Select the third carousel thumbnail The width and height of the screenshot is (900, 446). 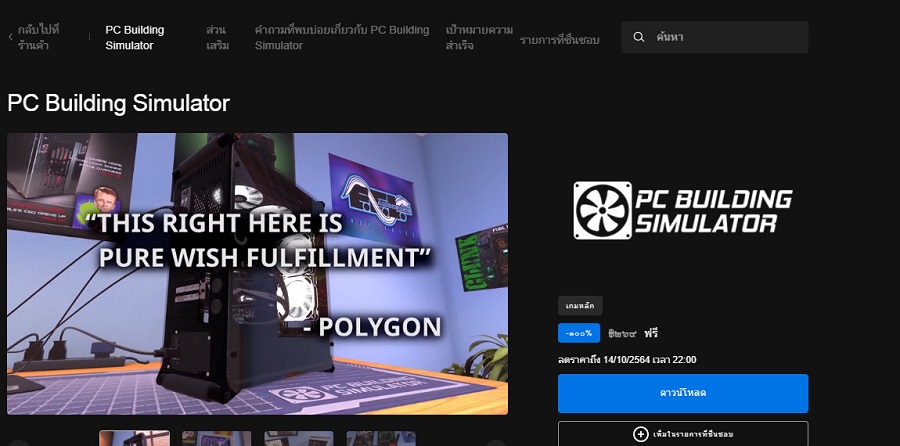pos(298,438)
